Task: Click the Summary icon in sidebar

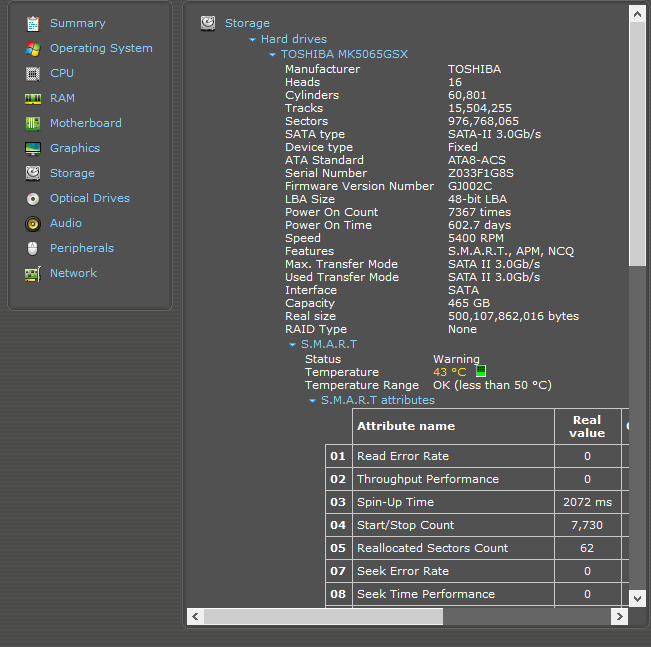Action: click(x=33, y=23)
